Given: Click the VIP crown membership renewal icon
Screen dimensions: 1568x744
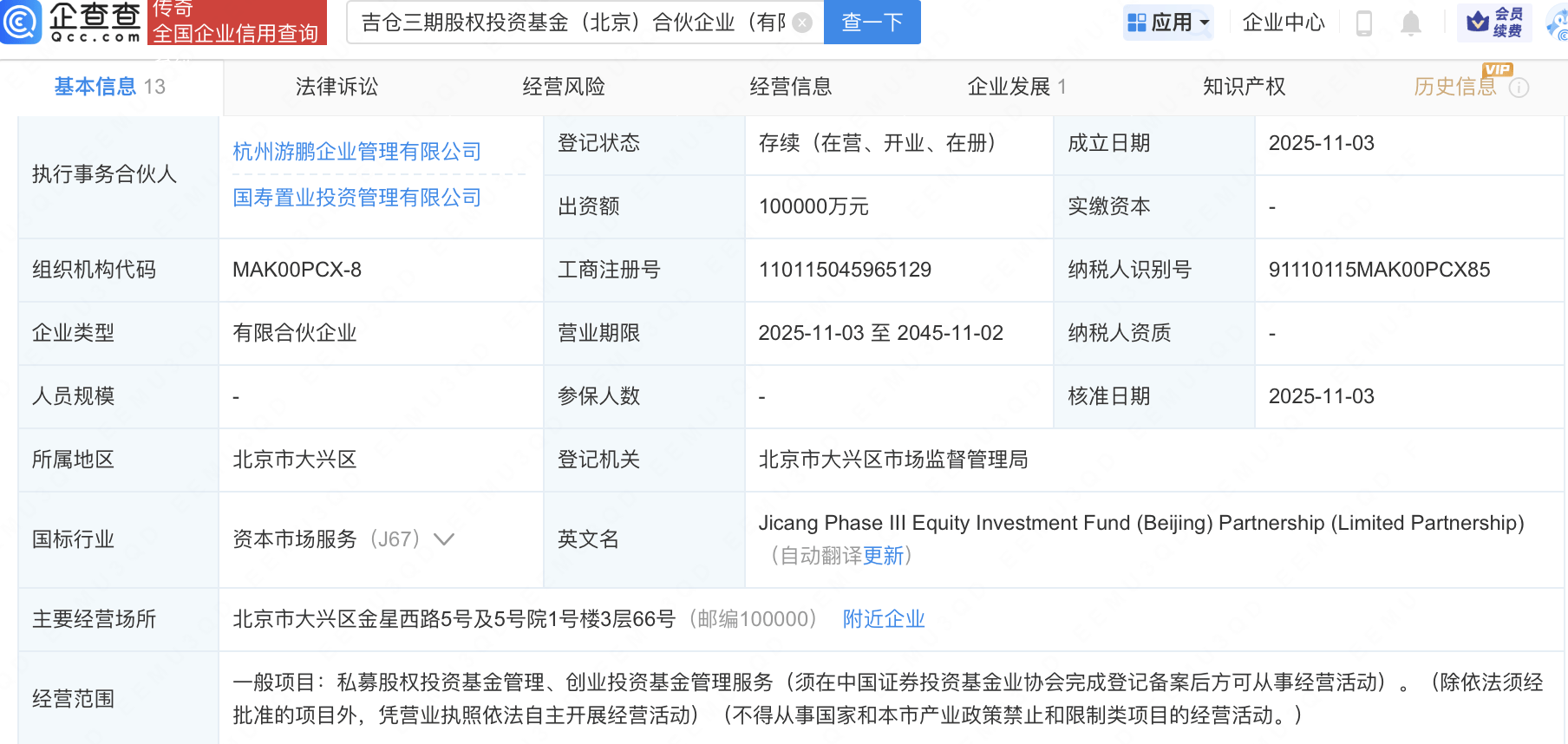Looking at the screenshot, I should coord(1478,23).
